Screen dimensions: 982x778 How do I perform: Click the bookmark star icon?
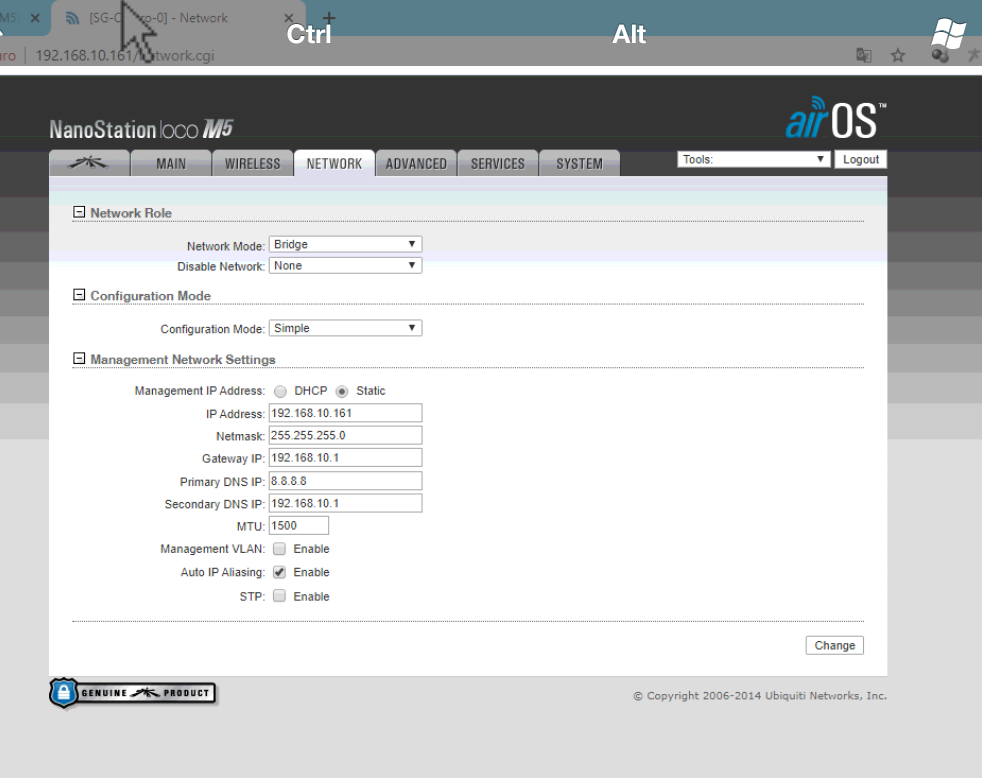point(898,56)
